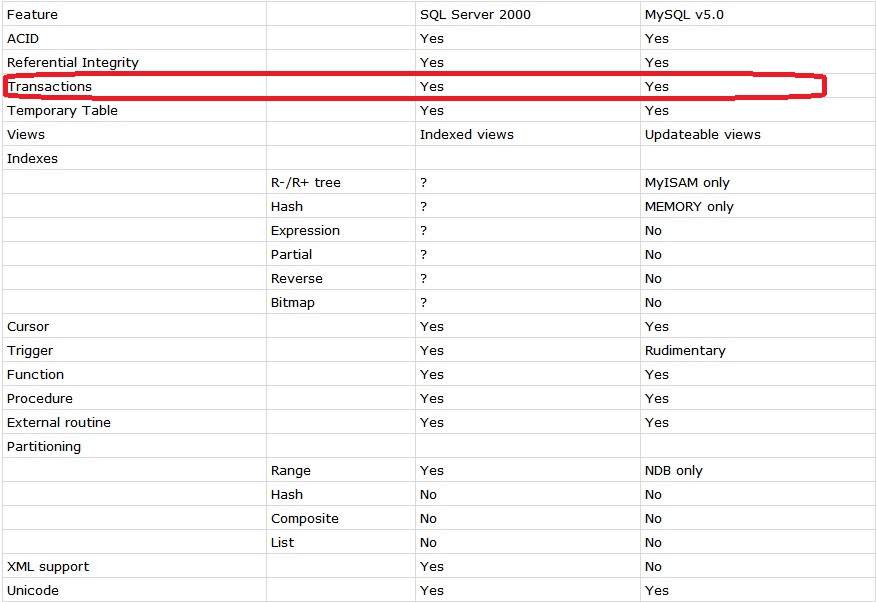
Task: Select SQL Server "Yes" in XML support row
Action: pyautogui.click(x=432, y=567)
